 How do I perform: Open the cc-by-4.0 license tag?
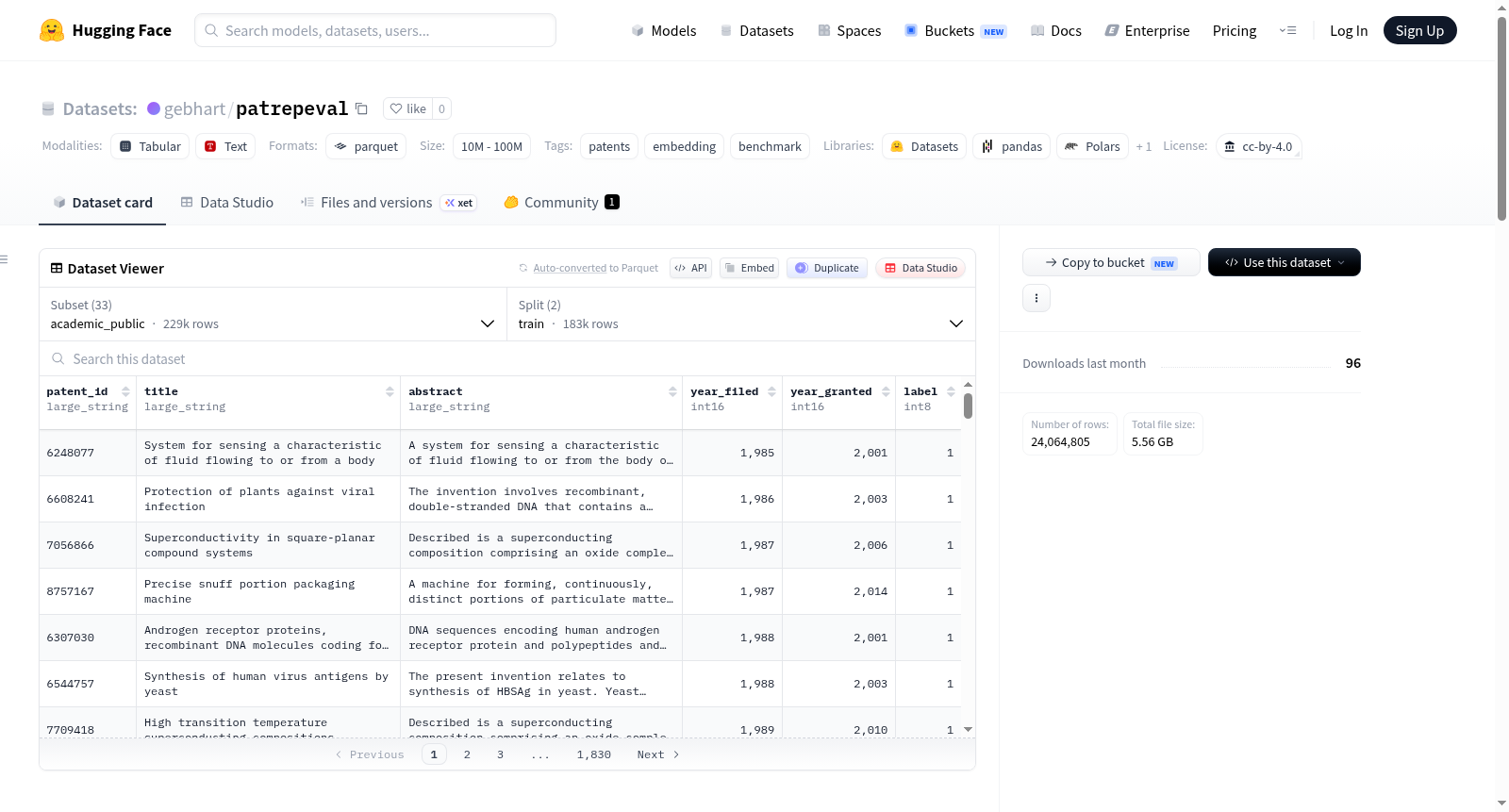pos(1259,146)
